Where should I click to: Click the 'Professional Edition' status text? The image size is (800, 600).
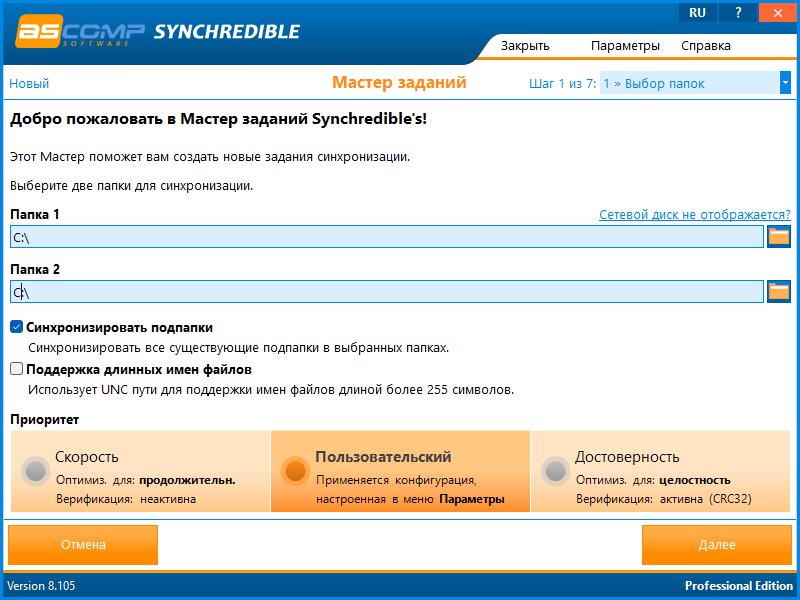739,586
